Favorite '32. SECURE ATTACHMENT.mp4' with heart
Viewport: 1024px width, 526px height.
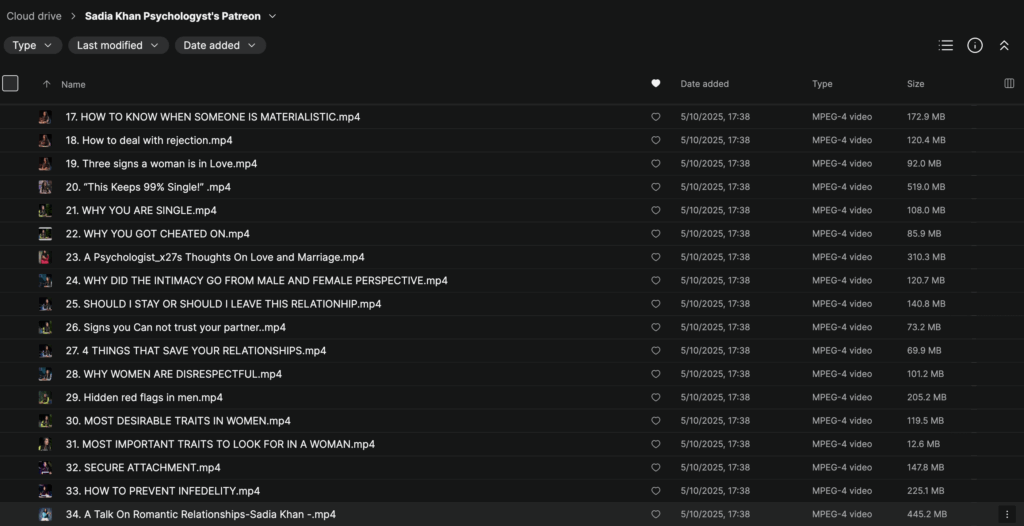tap(656, 468)
